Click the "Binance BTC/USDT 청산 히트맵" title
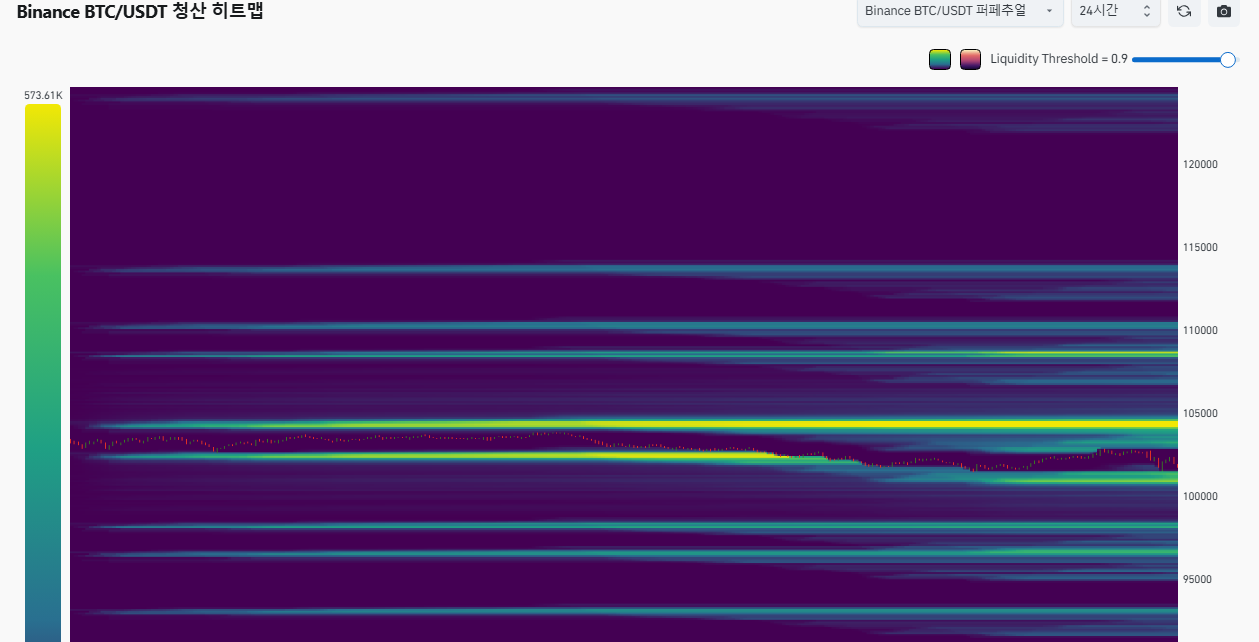Image resolution: width=1259 pixels, height=642 pixels. (x=141, y=11)
